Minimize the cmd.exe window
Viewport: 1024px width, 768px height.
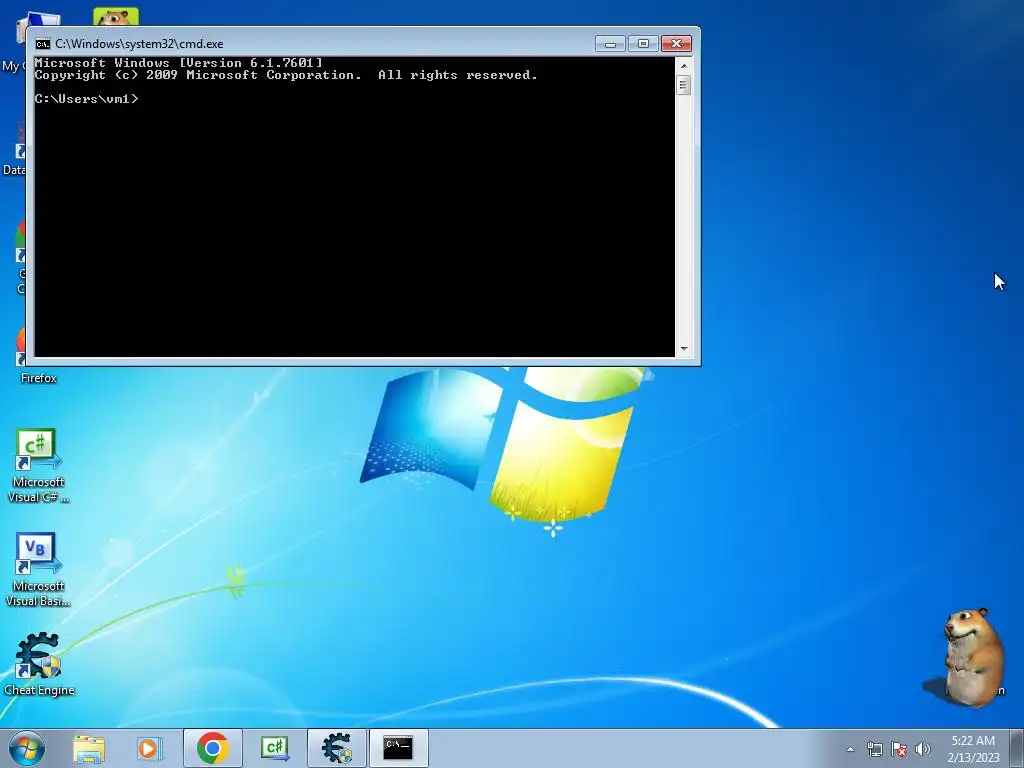coord(611,44)
